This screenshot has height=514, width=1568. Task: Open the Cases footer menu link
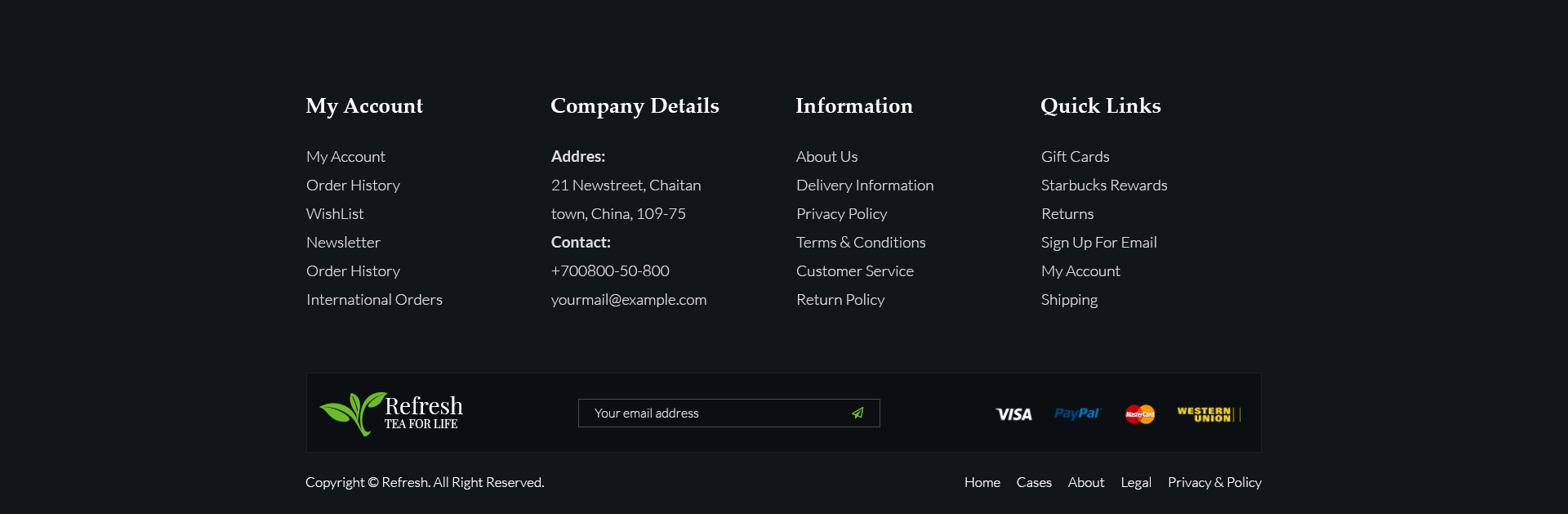click(x=1034, y=483)
